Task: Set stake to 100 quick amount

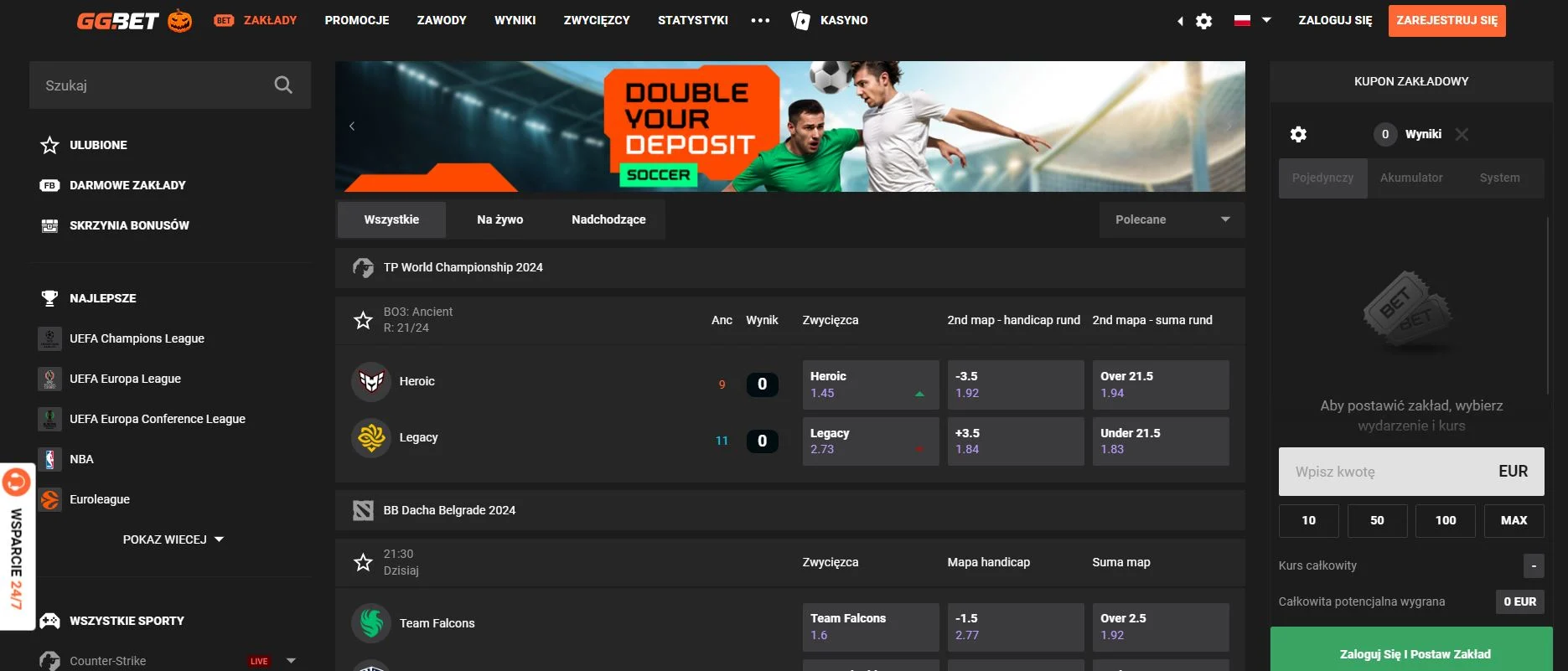Action: 1445,520
